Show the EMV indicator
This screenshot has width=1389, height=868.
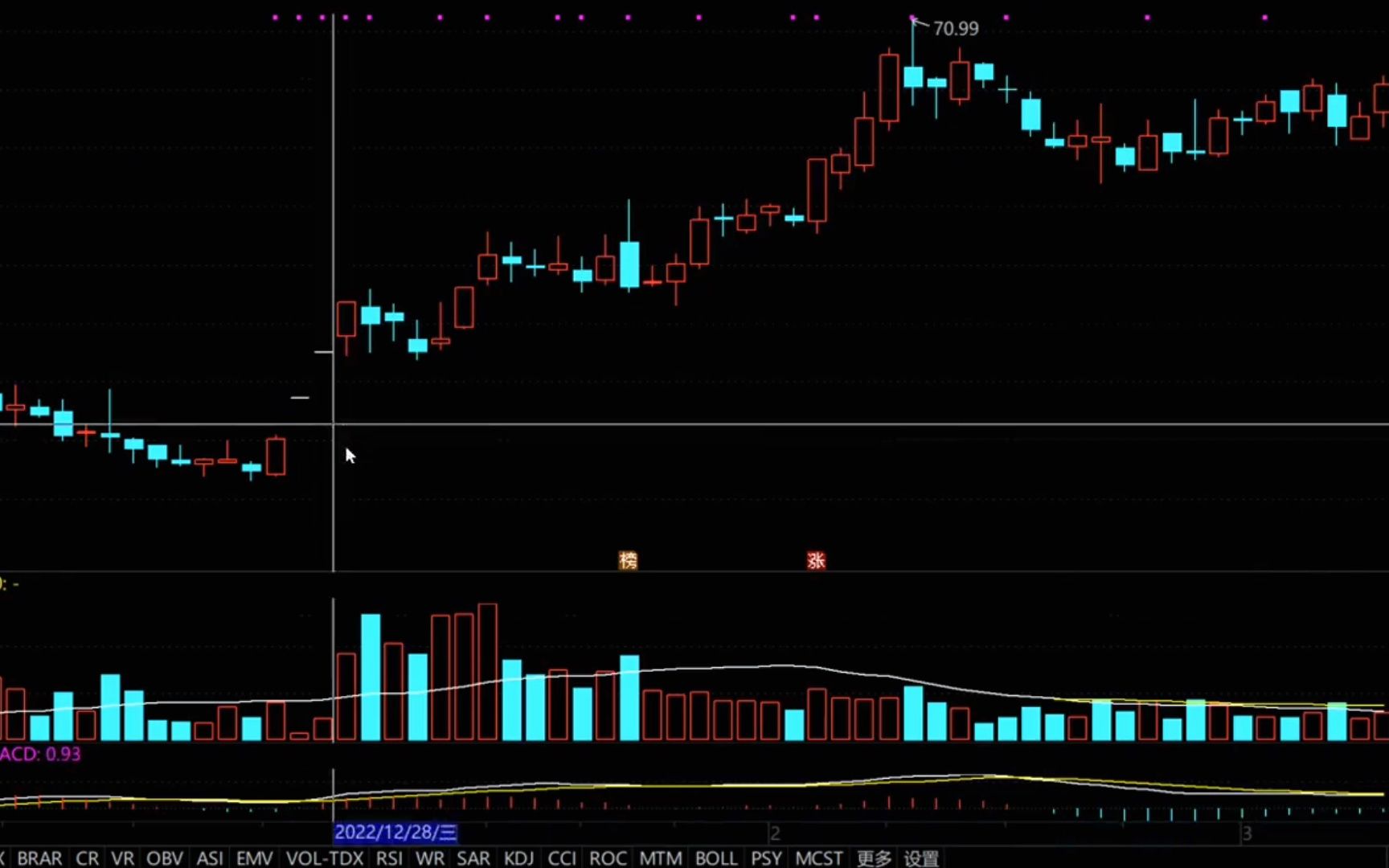[x=254, y=858]
